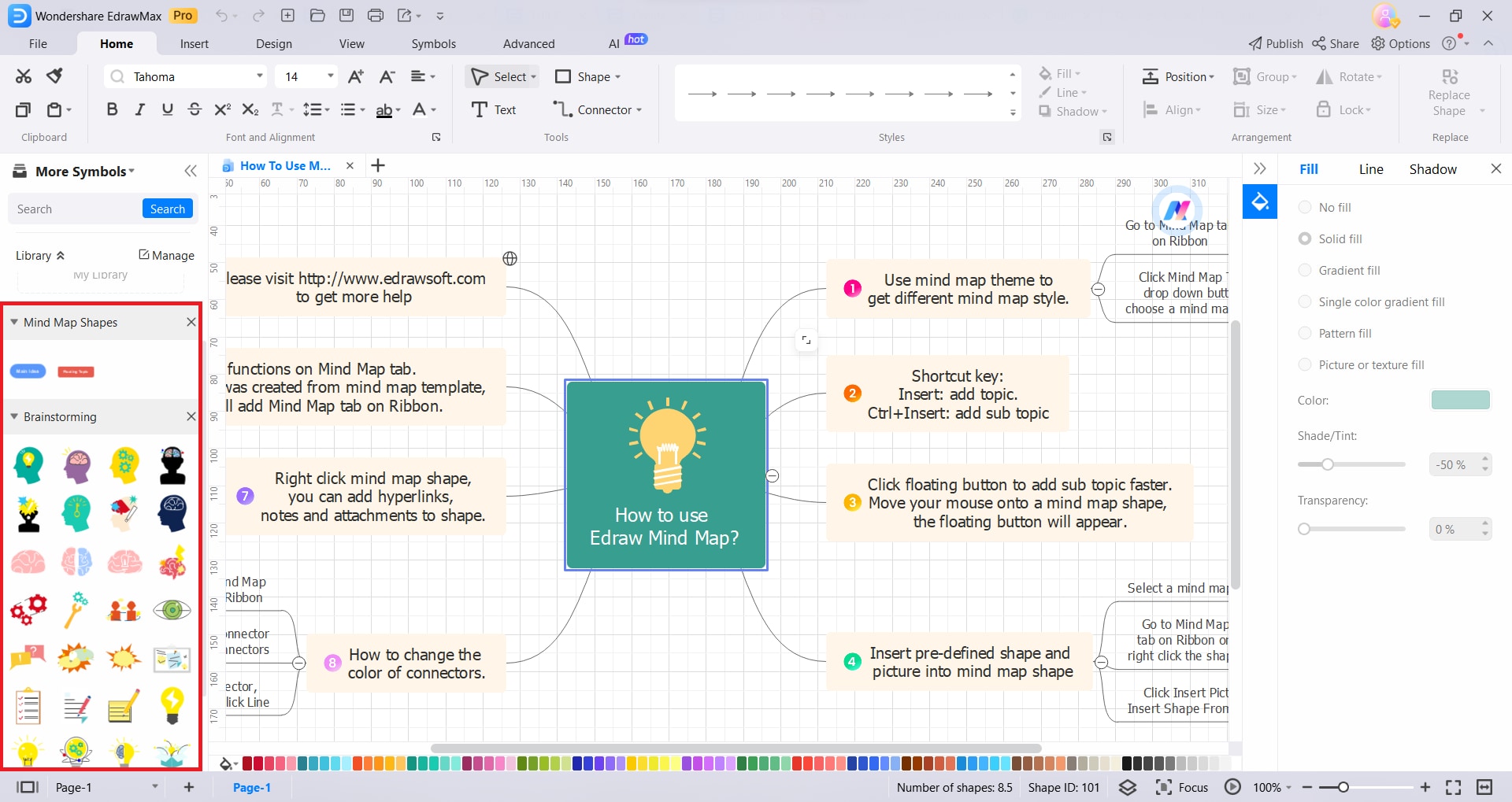Open the Shape tool dropdown

pyautogui.click(x=617, y=77)
